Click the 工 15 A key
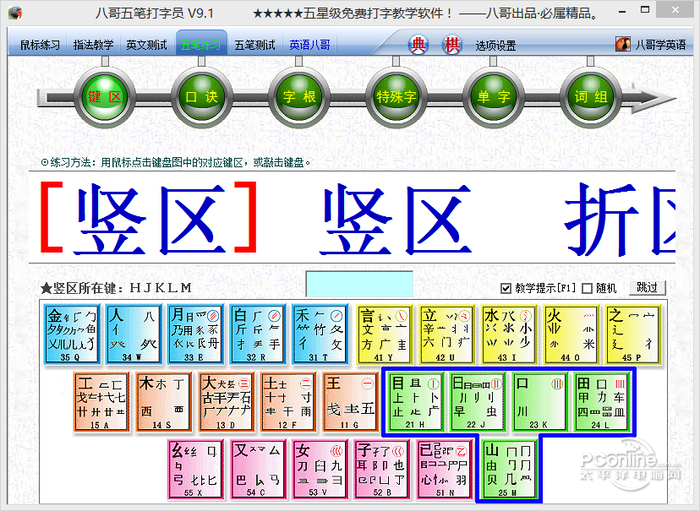The height and width of the screenshot is (511, 700). 102,402
